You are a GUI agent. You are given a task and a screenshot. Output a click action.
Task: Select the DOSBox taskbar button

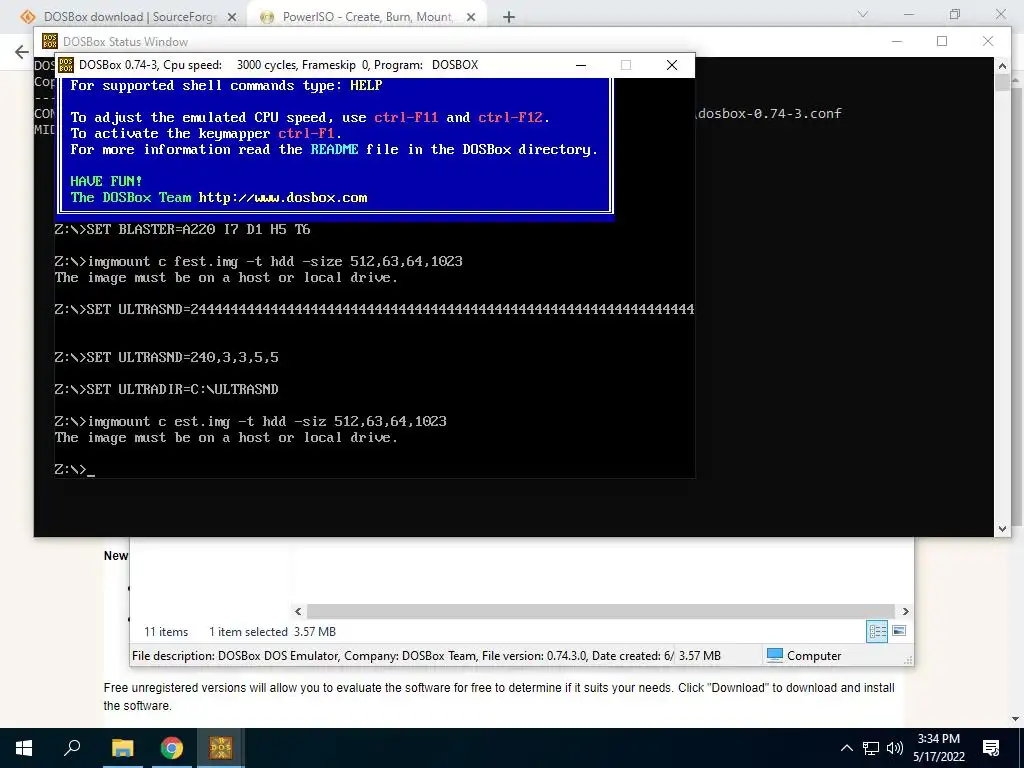click(221, 748)
